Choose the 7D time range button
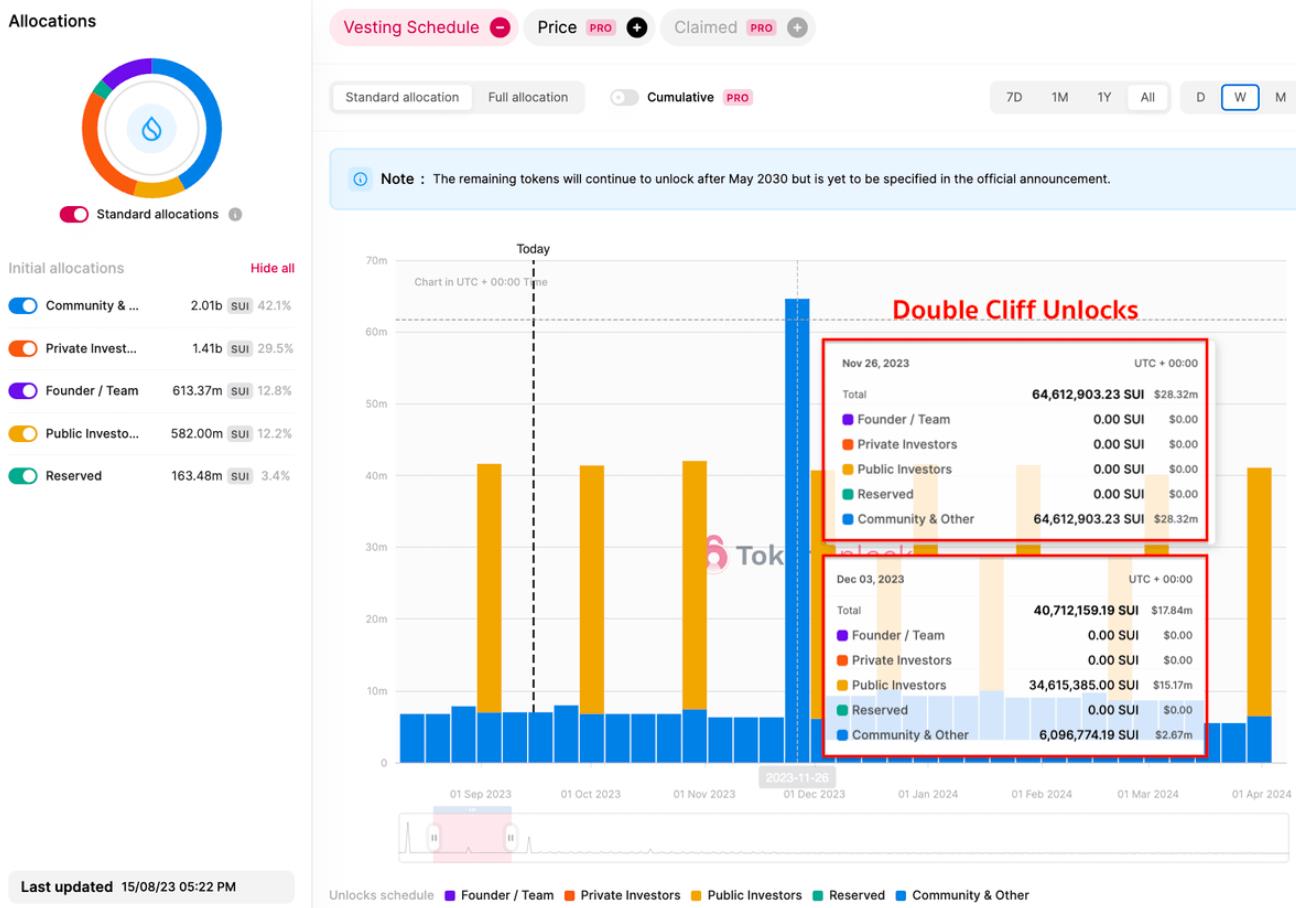Viewport: 1296px width, 908px height. click(1014, 97)
